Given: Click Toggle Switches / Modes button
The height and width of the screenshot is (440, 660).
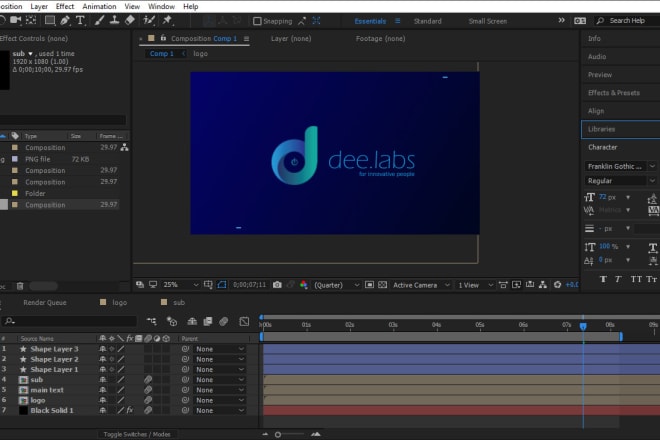Looking at the screenshot, I should pos(137,434).
